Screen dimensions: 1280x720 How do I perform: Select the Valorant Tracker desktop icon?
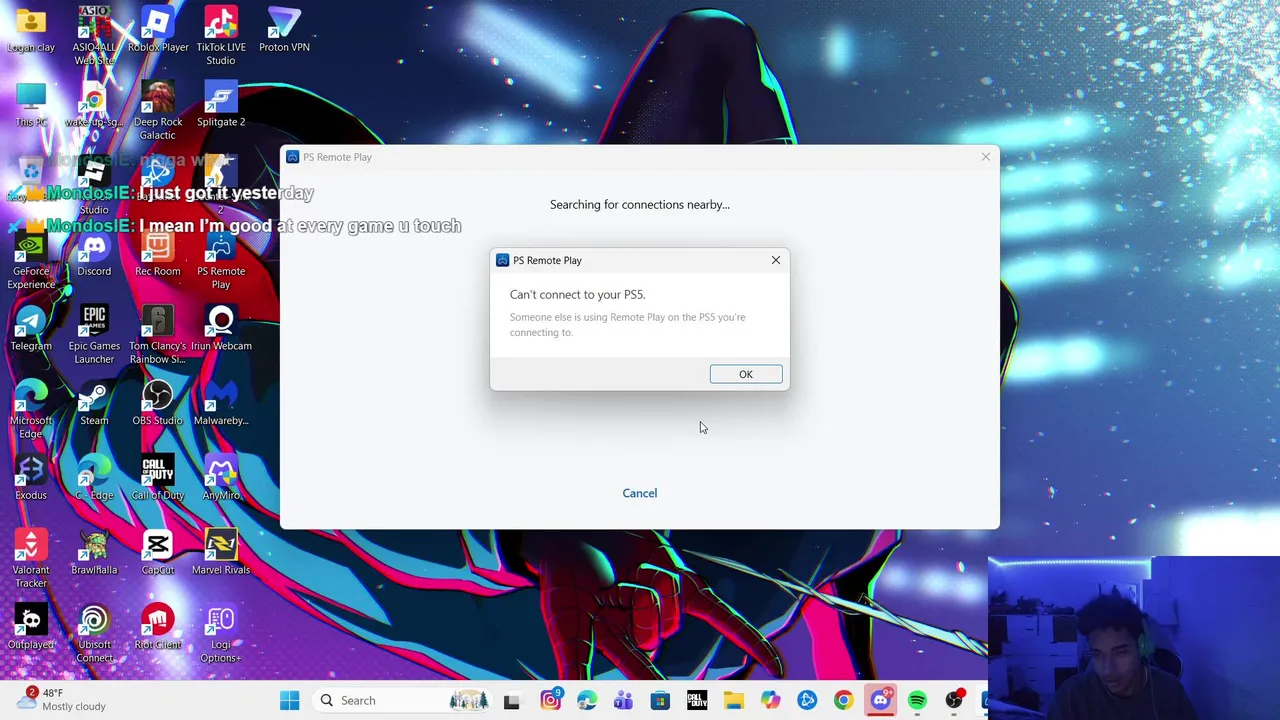[31, 559]
